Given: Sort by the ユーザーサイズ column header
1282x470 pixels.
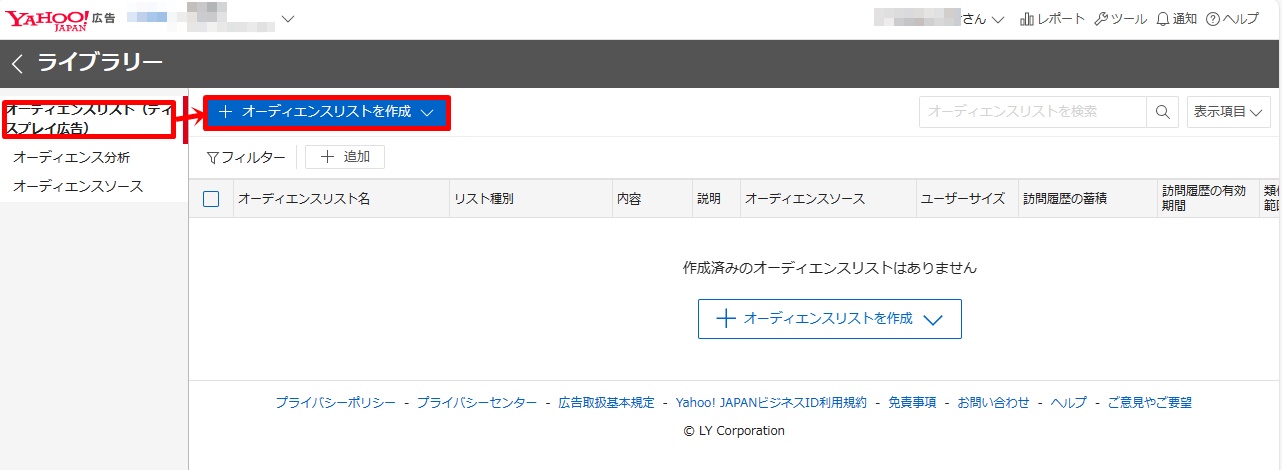Looking at the screenshot, I should tap(962, 199).
